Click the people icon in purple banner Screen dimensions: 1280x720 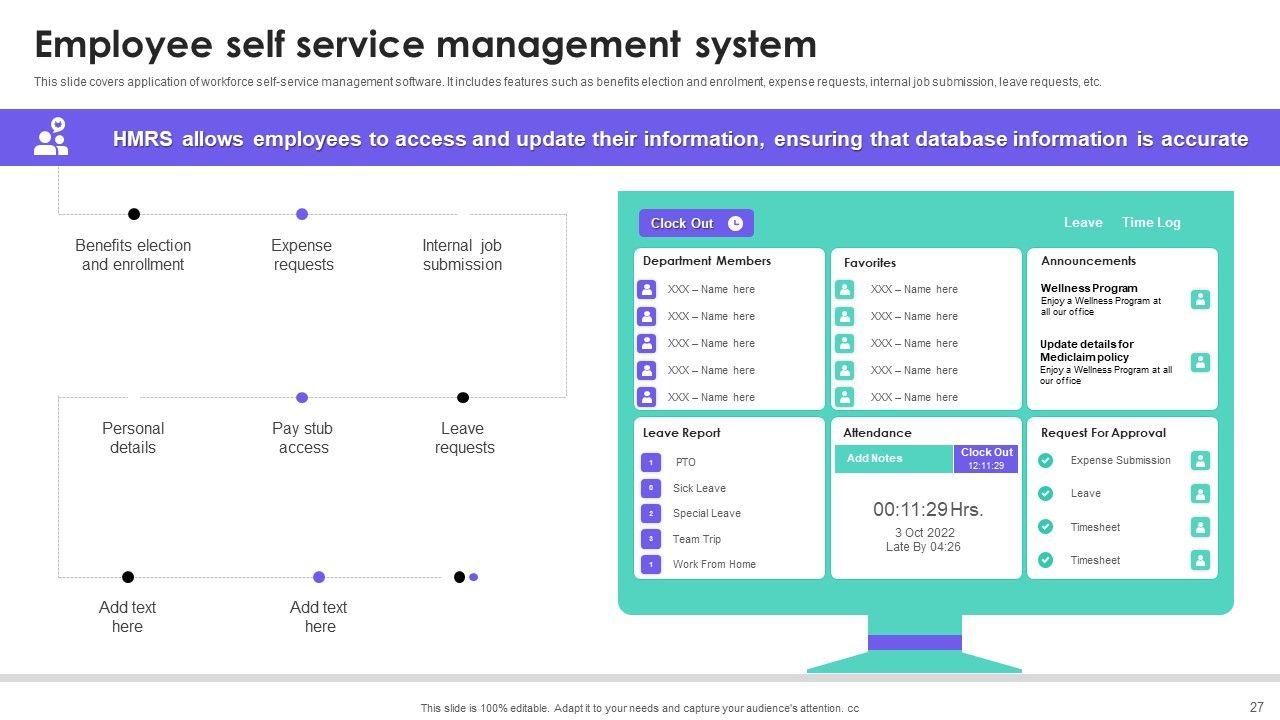pos(51,137)
